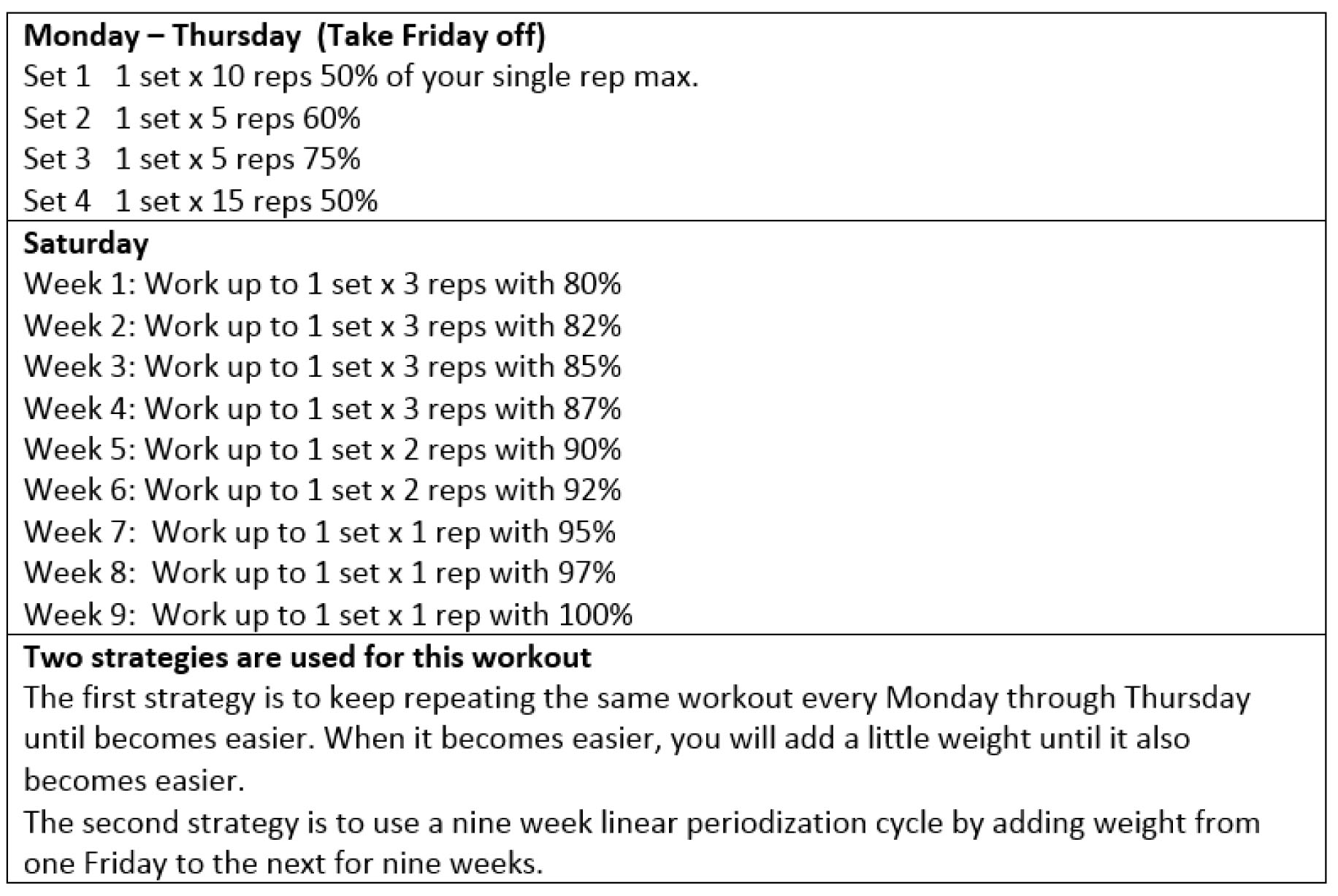Viewport: 1338px width, 896px height.
Task: Select the Week 5 line with 90%
Action: [322, 449]
